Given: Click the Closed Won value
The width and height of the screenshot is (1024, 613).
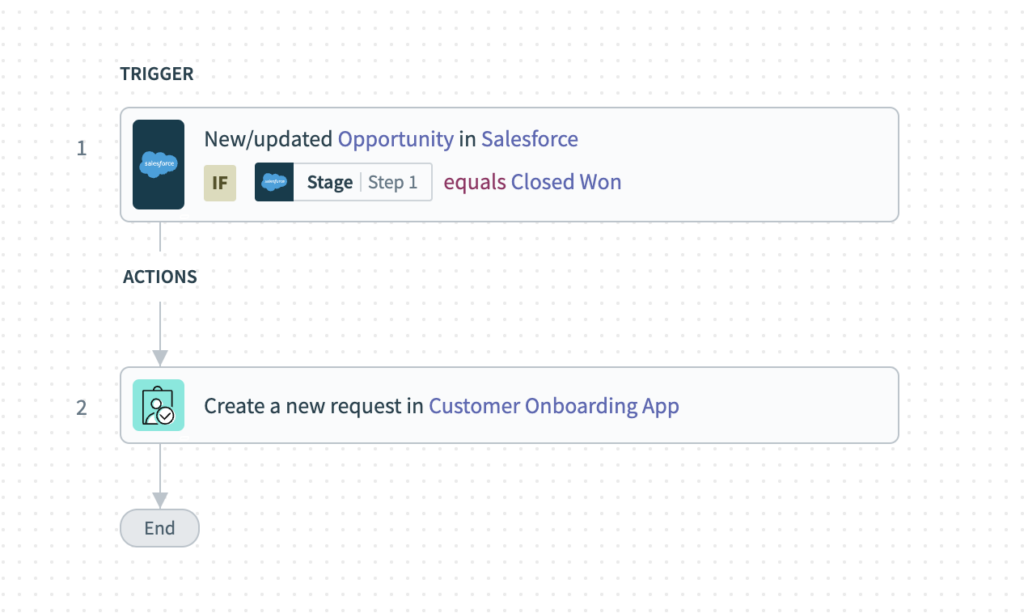Looking at the screenshot, I should click(566, 182).
